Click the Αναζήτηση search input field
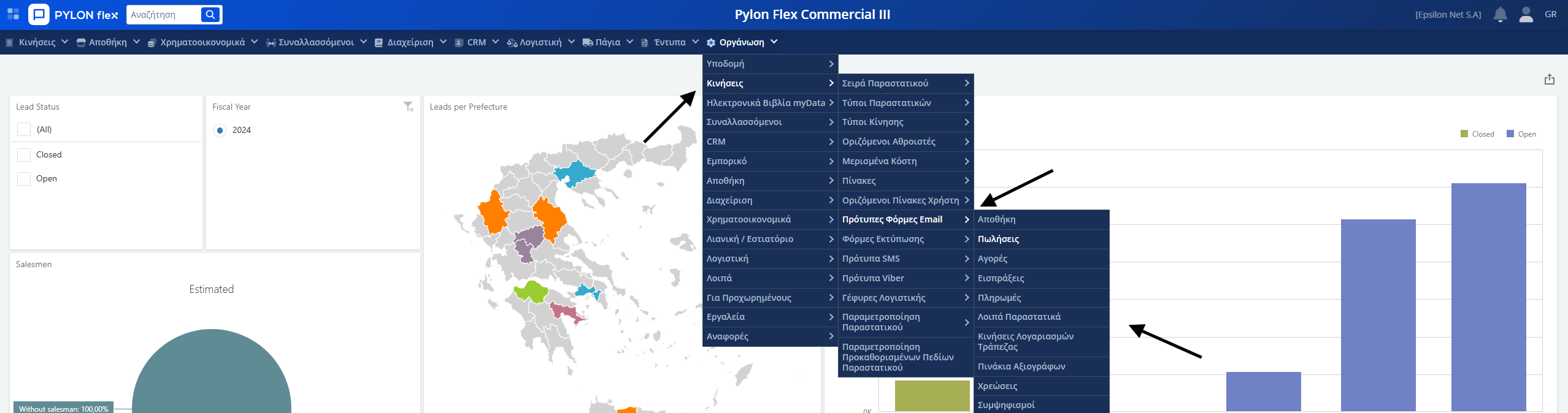The height and width of the screenshot is (413, 1568). (x=164, y=14)
